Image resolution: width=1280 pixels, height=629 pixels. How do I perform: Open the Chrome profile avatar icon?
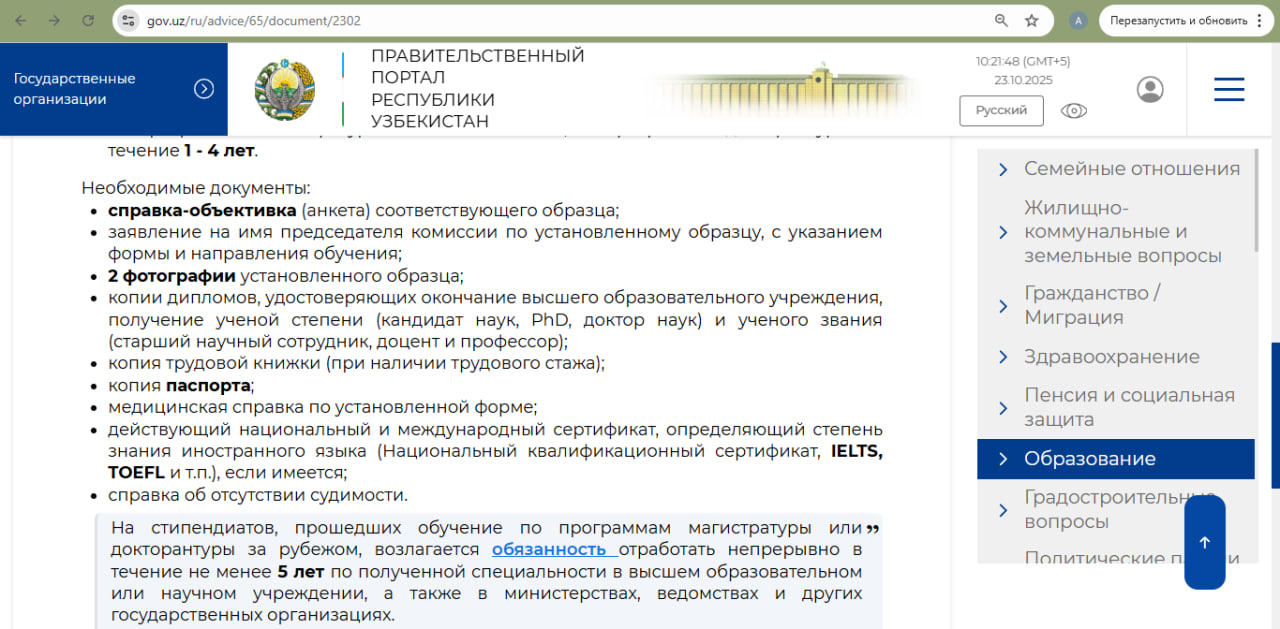1078,20
